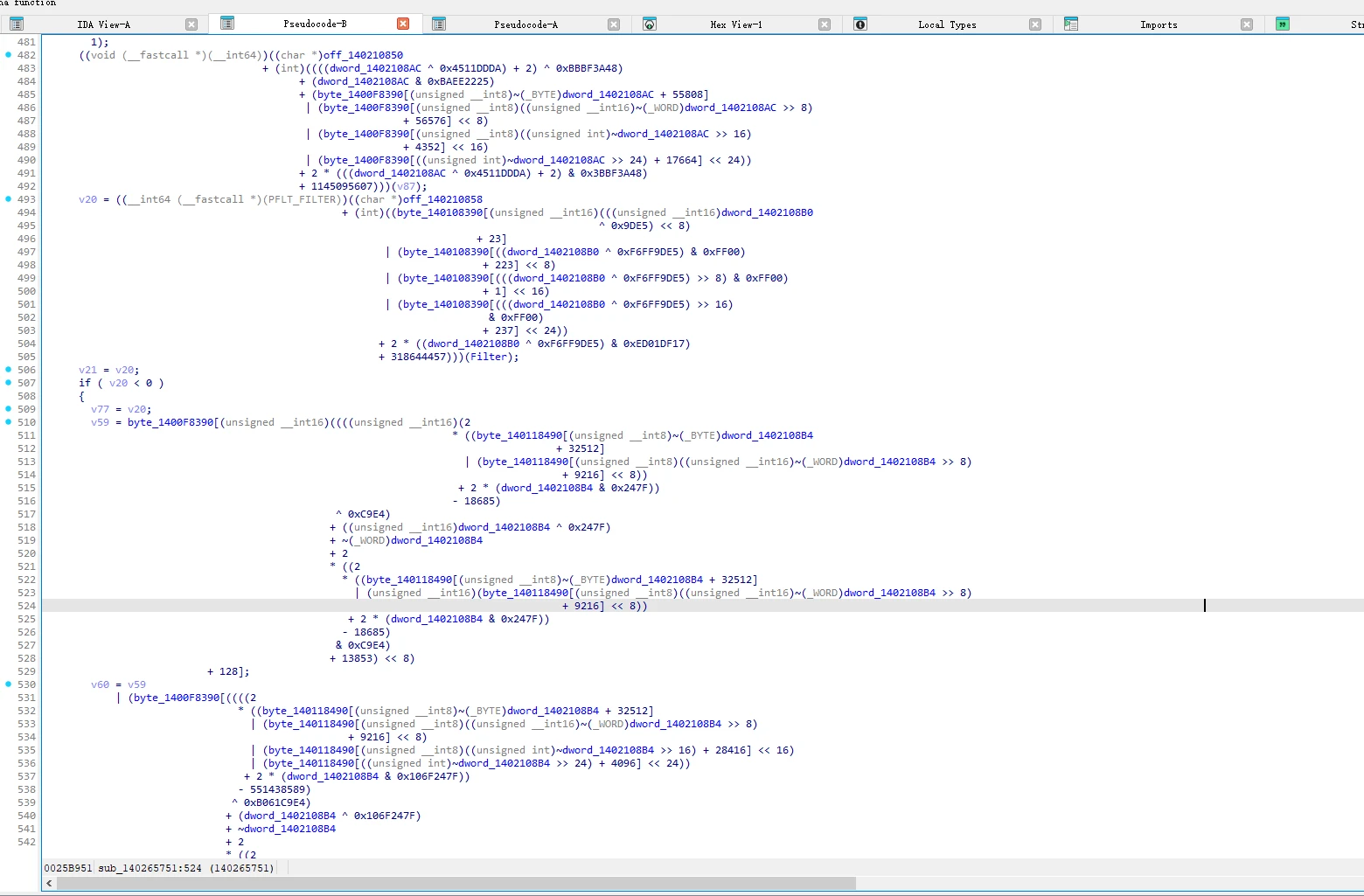Click sub_140265751:524 in the status bar

150,868
